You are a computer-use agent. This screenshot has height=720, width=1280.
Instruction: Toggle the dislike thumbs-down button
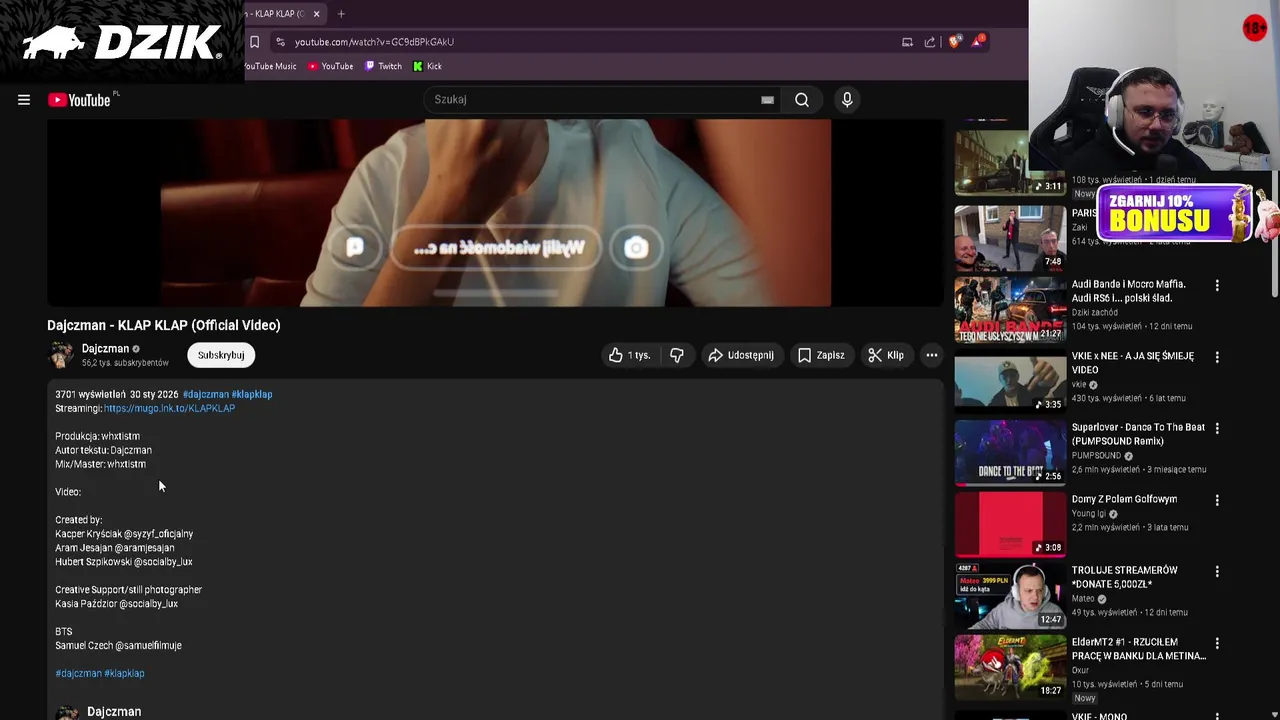[677, 355]
